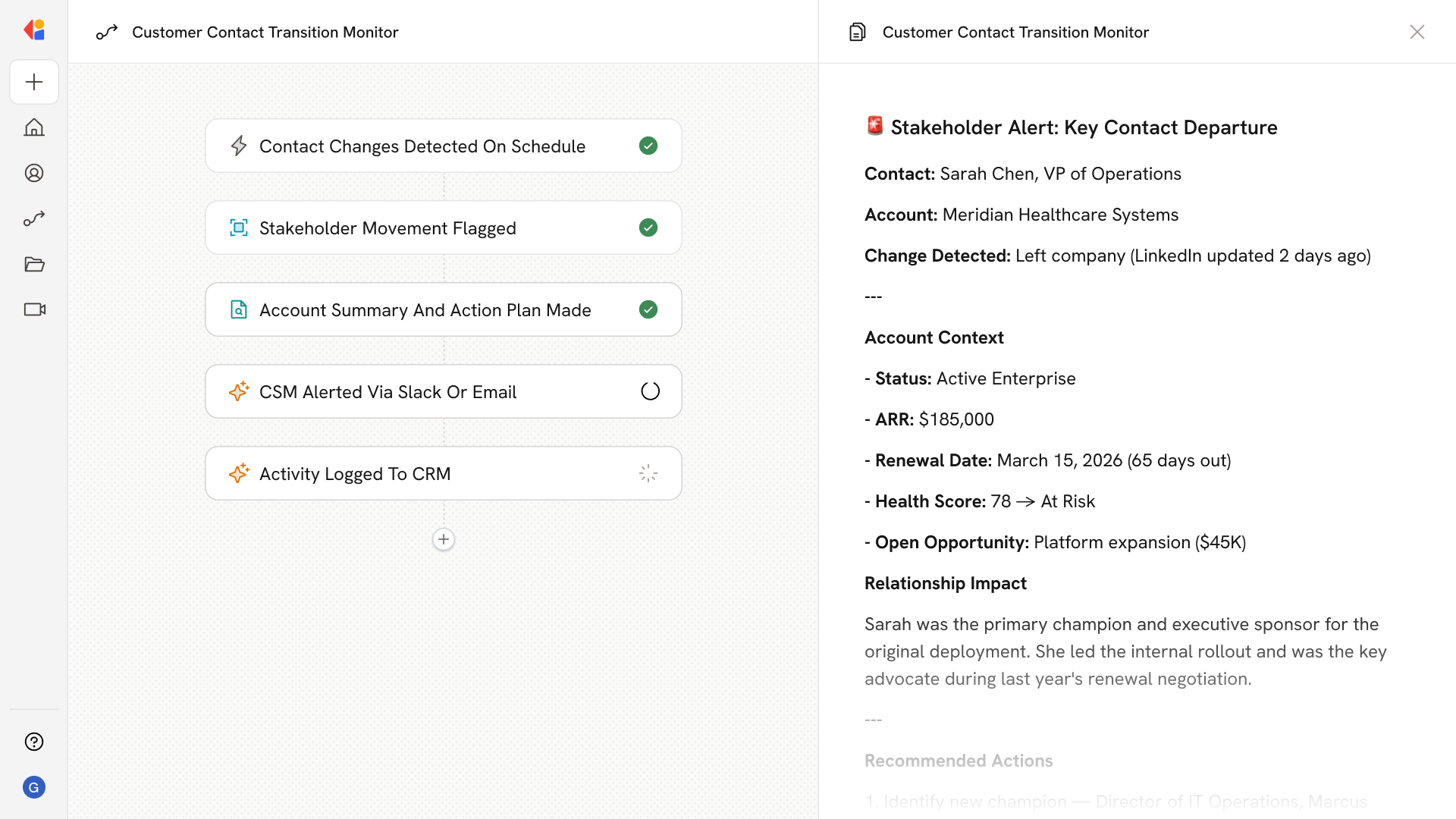This screenshot has width=1456, height=819.
Task: Expand the Account Summary And Action Plan step
Action: pos(444,309)
